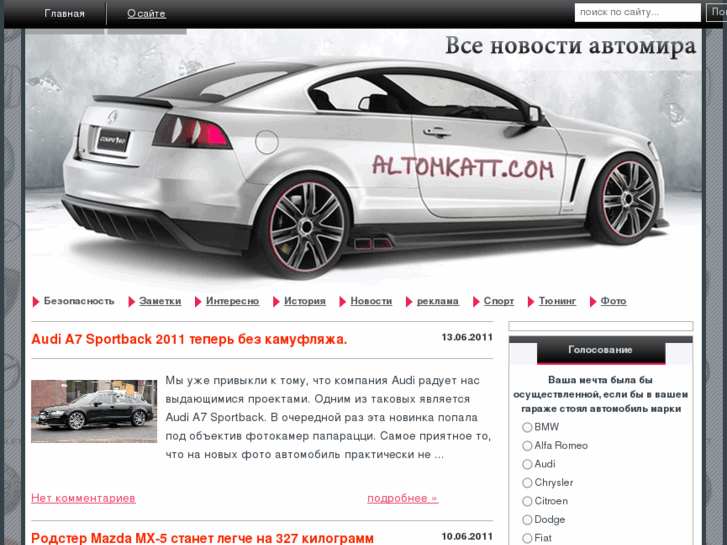Screen dimensions: 727x545
Task: Focus the поиск по сайту search field
Action: [638, 13]
